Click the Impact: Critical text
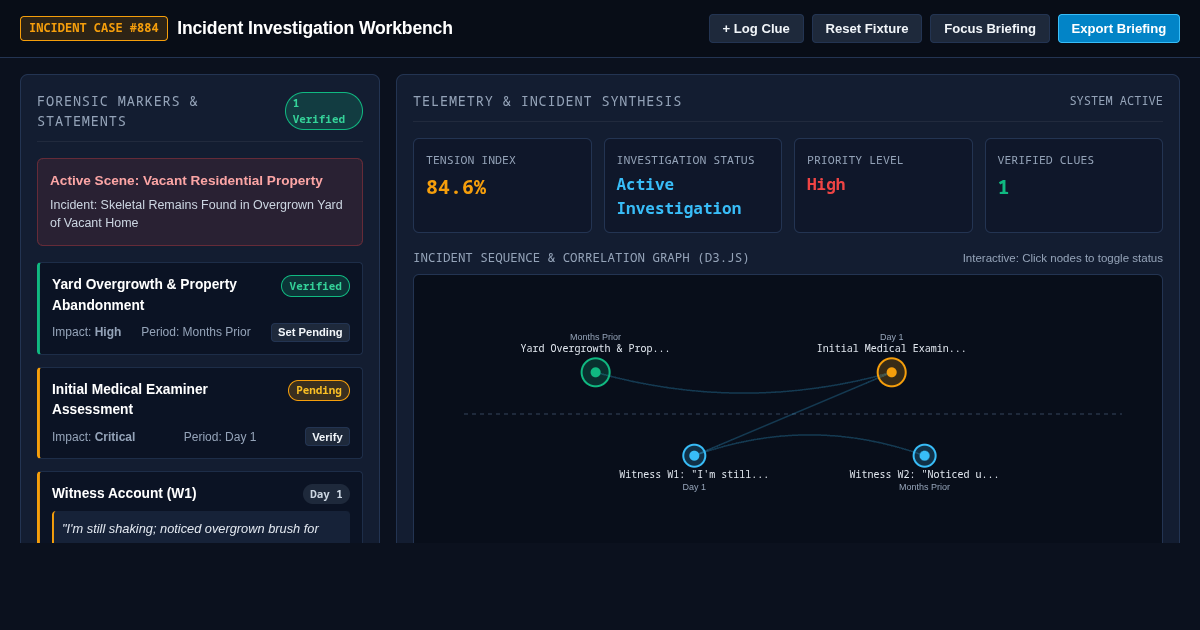Viewport: 1200px width, 630px height. (x=93, y=437)
